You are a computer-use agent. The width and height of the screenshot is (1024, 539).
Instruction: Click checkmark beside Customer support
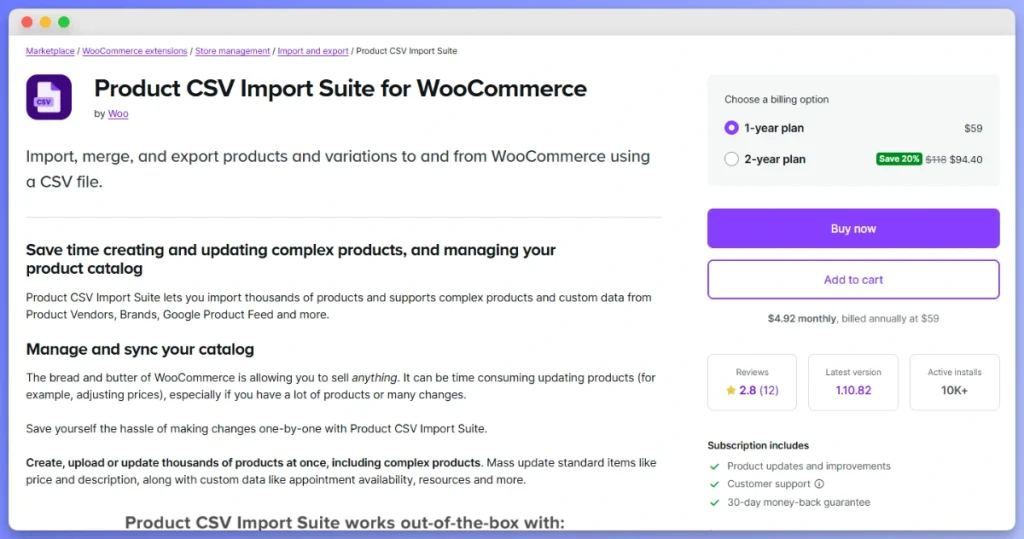(714, 484)
